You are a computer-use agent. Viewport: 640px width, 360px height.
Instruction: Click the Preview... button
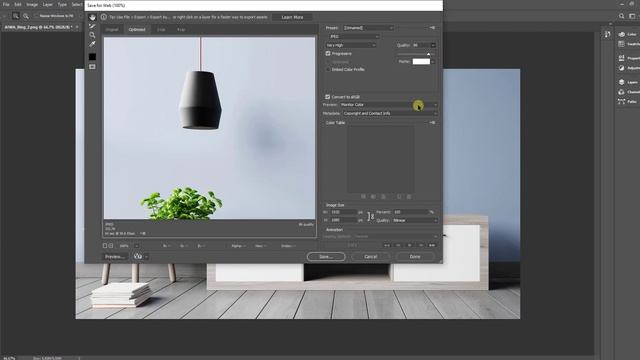click(x=115, y=257)
